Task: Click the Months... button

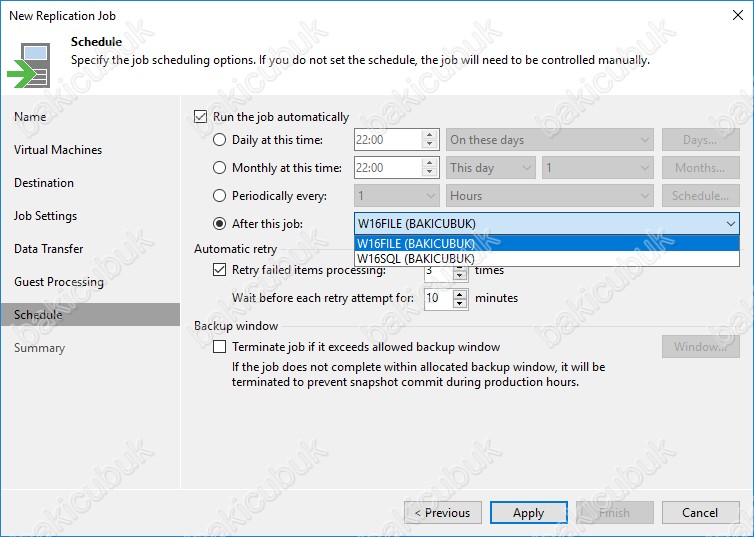Action: (701, 168)
